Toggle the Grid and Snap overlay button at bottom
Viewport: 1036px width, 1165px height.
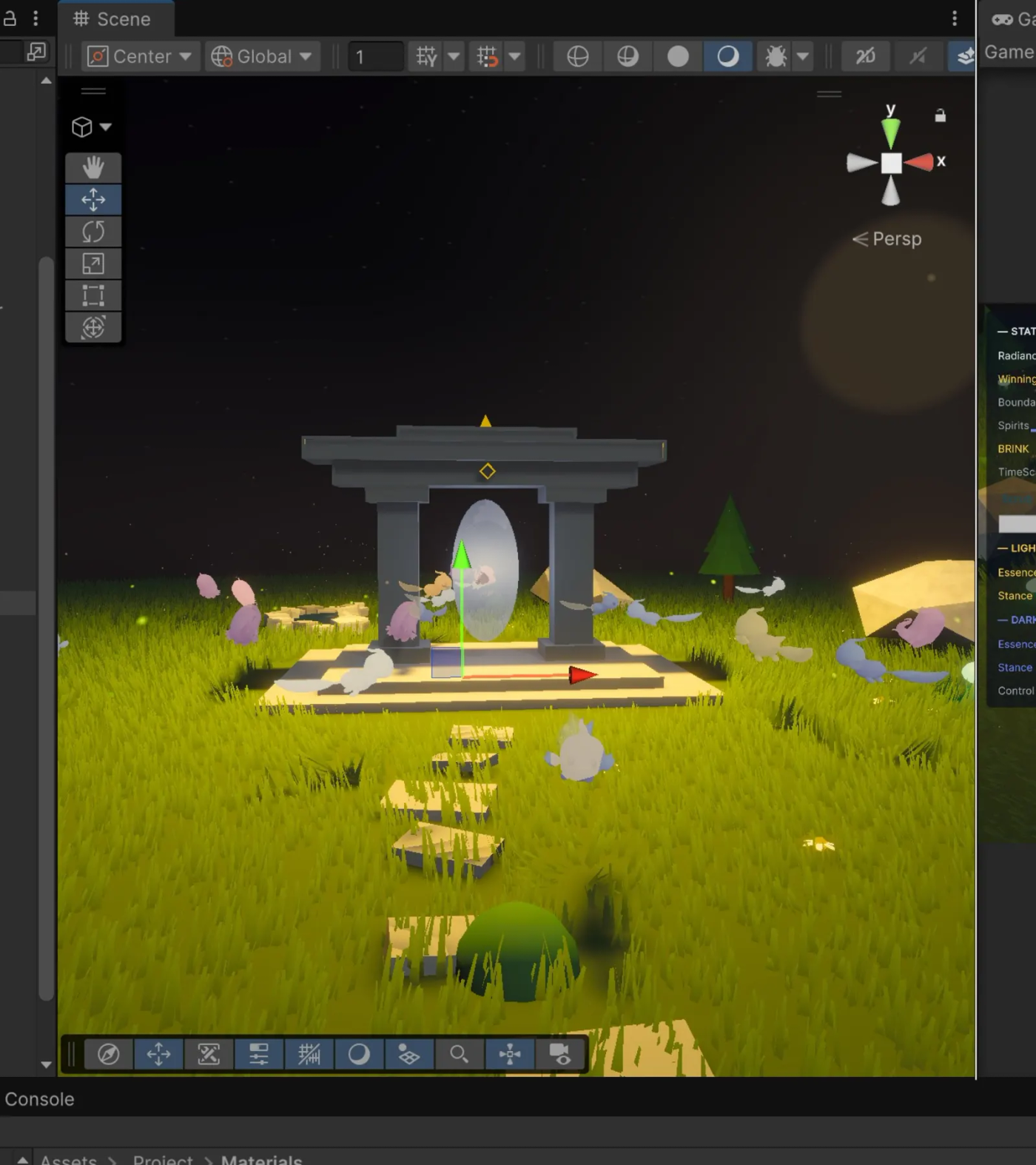tap(309, 1054)
